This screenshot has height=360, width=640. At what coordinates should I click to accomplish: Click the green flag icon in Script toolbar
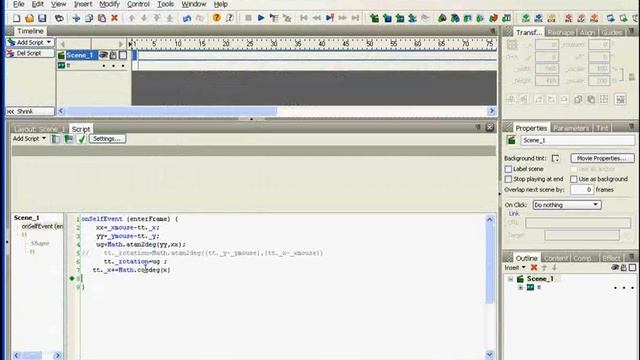click(x=69, y=139)
